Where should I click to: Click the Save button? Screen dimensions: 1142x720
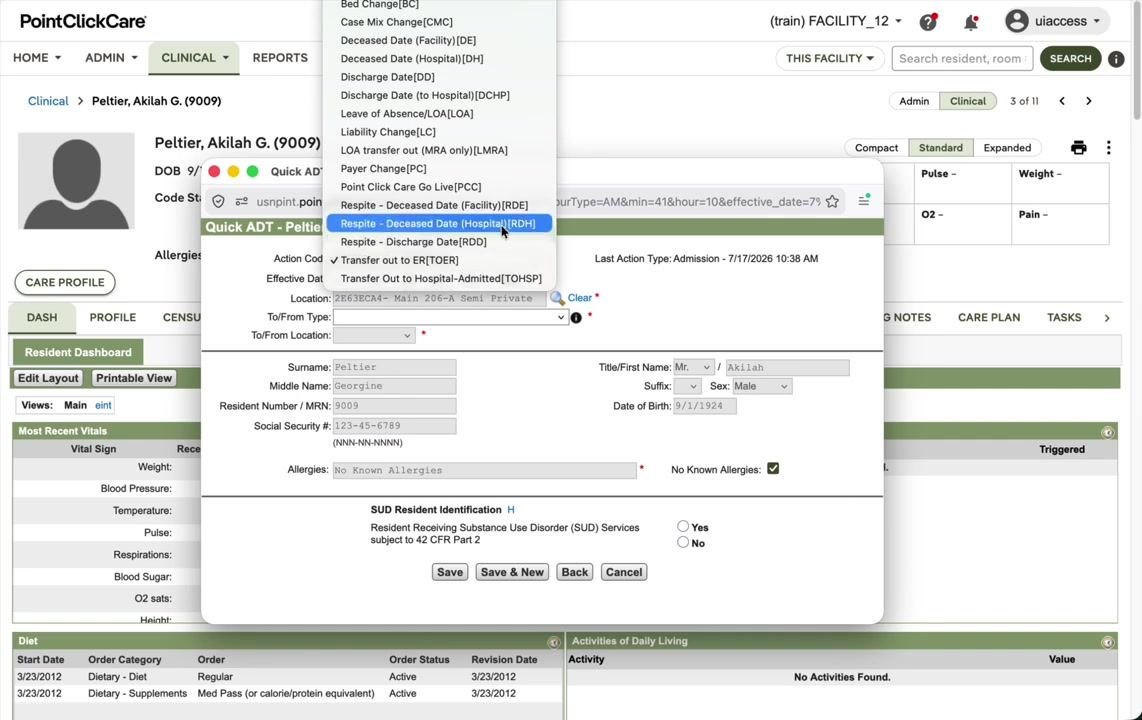449,572
